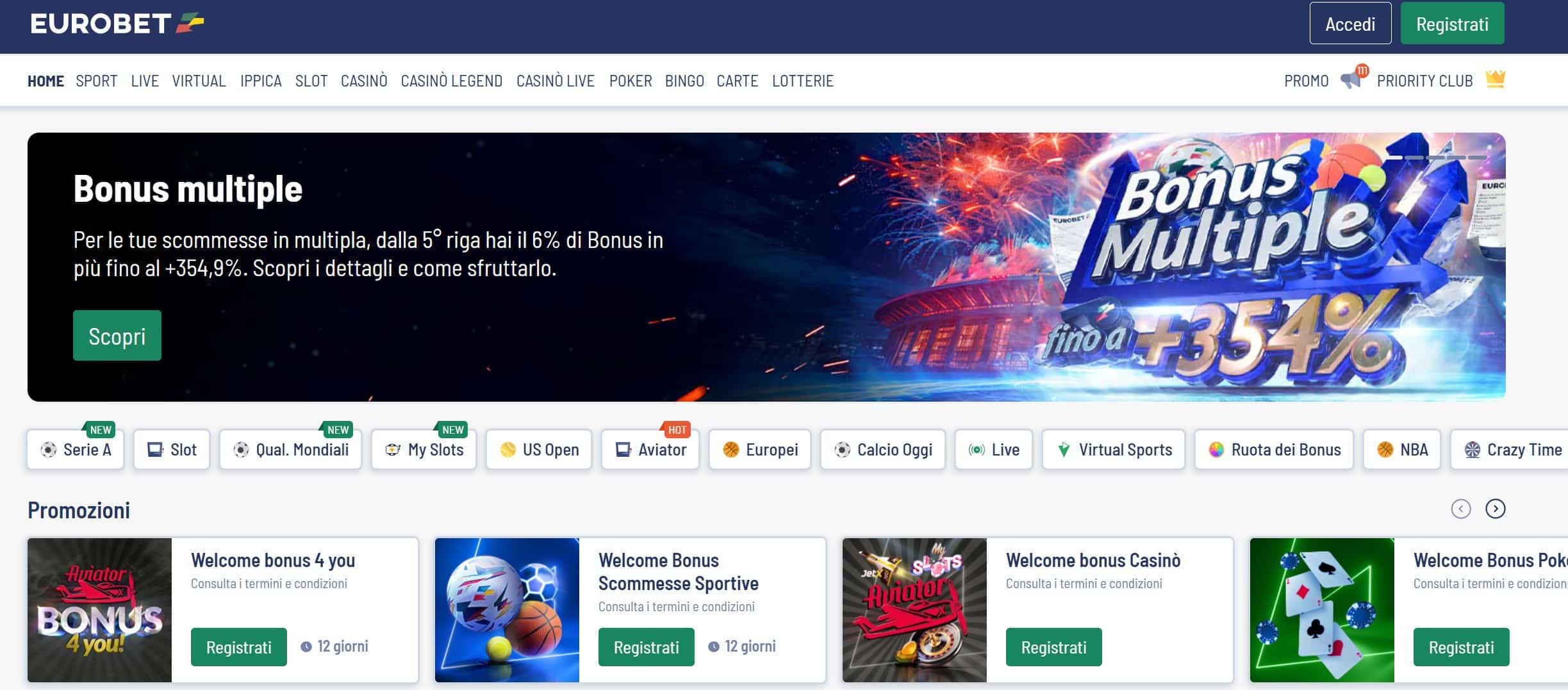Open the CASINÒ menu item
Viewport: 1568px width, 690px height.
tap(364, 81)
